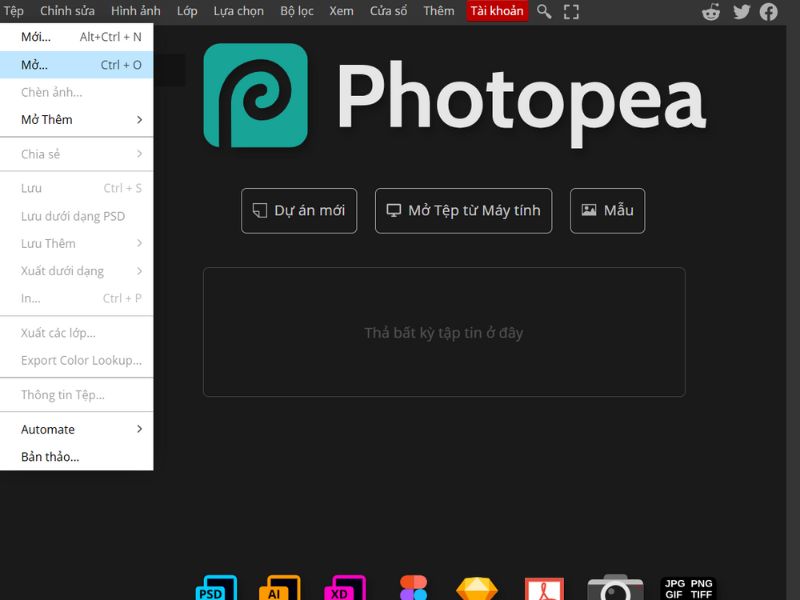Viewport: 800px width, 600px height.
Task: Open the search magnifier icon
Action: (544, 11)
